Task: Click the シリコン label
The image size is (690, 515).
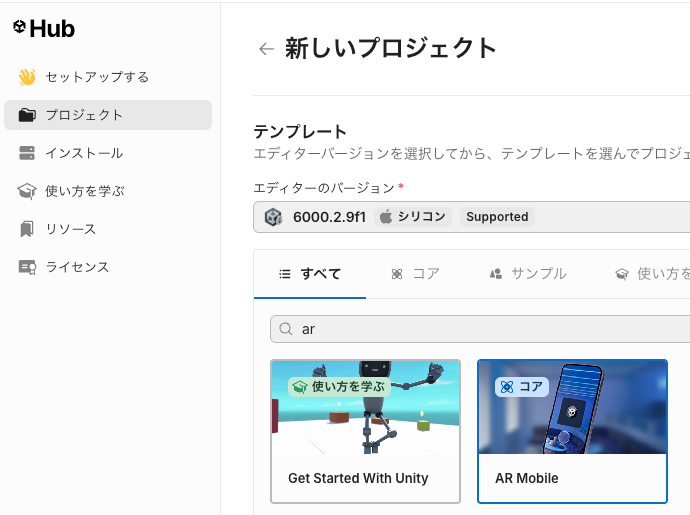Action: tap(422, 217)
